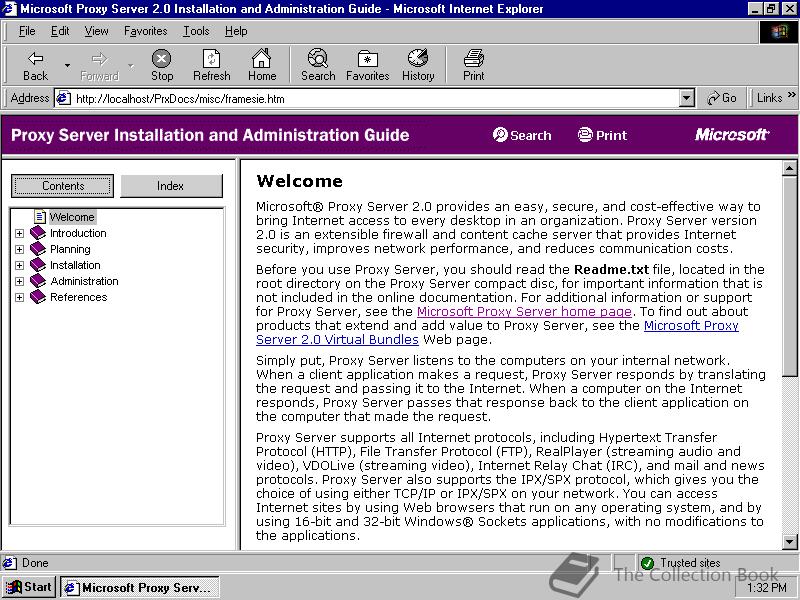Open the Help menu
Viewport: 800px width, 600px height.
[236, 31]
